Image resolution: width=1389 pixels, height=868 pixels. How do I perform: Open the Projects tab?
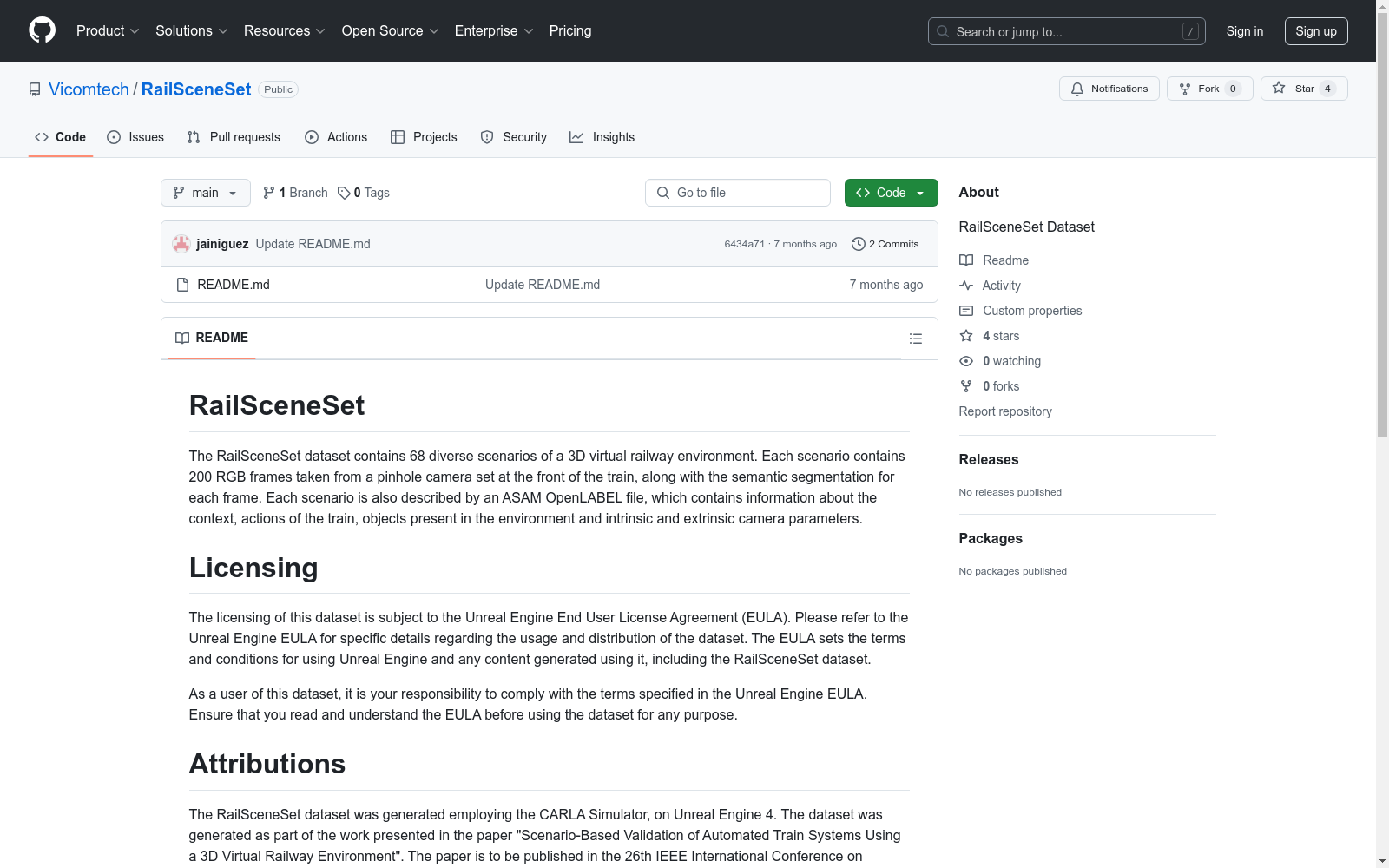click(x=424, y=137)
